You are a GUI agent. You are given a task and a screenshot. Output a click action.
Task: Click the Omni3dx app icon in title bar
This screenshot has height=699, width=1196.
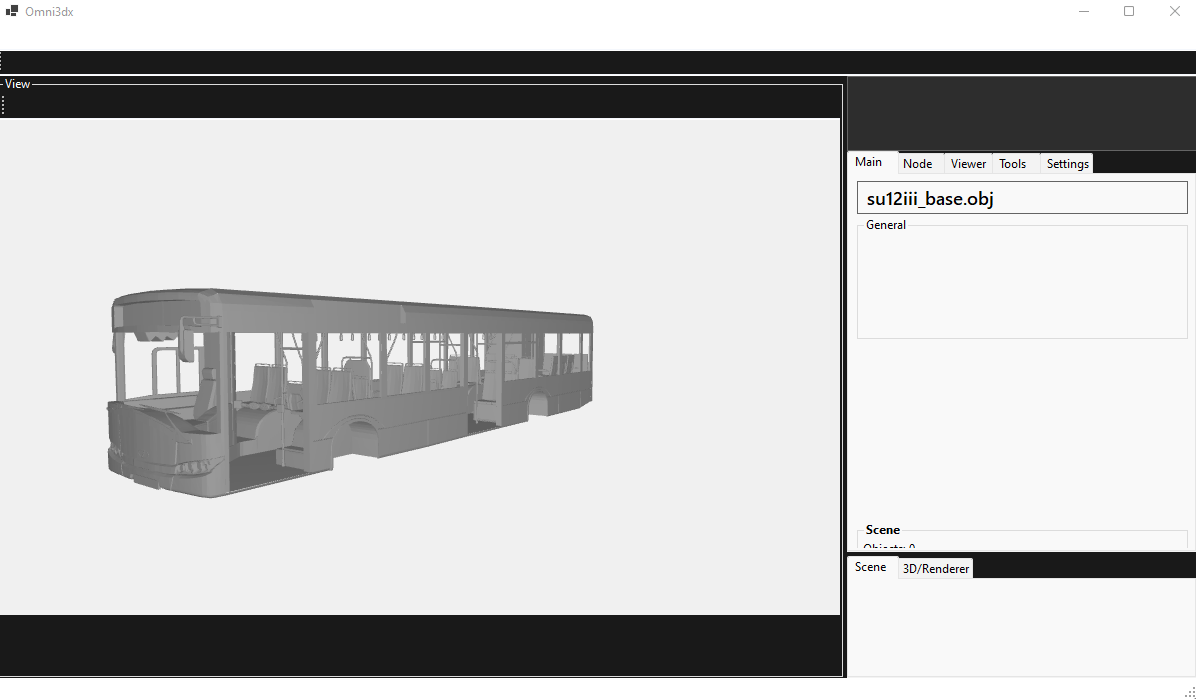click(12, 12)
